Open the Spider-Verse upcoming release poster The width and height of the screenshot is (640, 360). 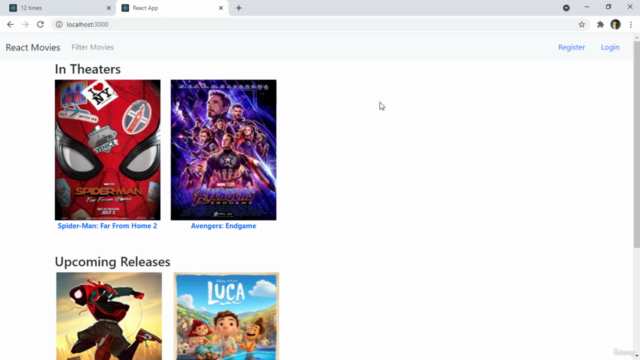coord(109,316)
